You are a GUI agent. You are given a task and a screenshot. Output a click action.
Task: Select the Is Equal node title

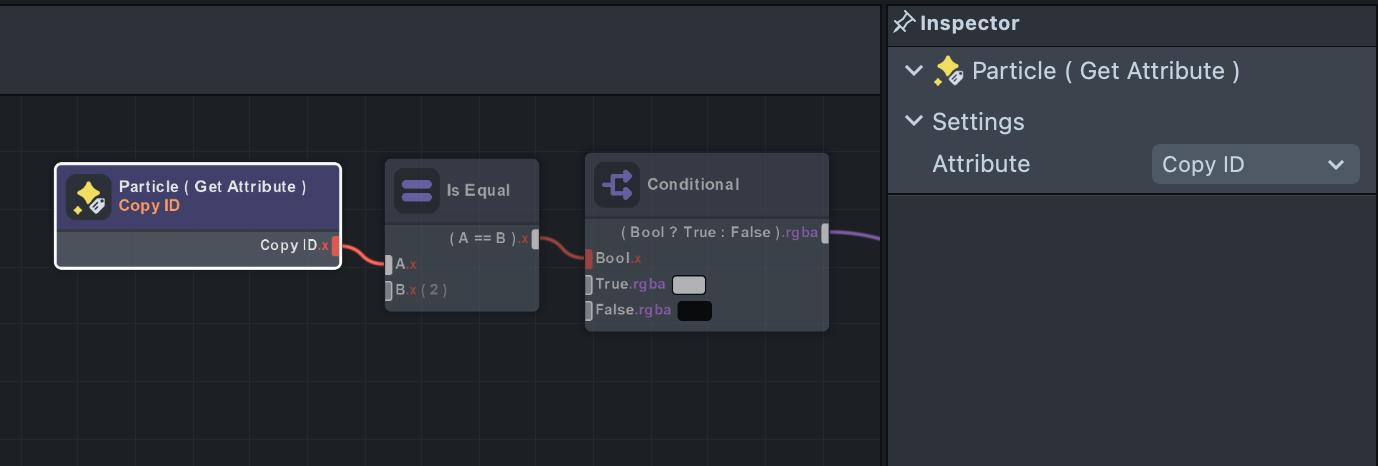[478, 190]
